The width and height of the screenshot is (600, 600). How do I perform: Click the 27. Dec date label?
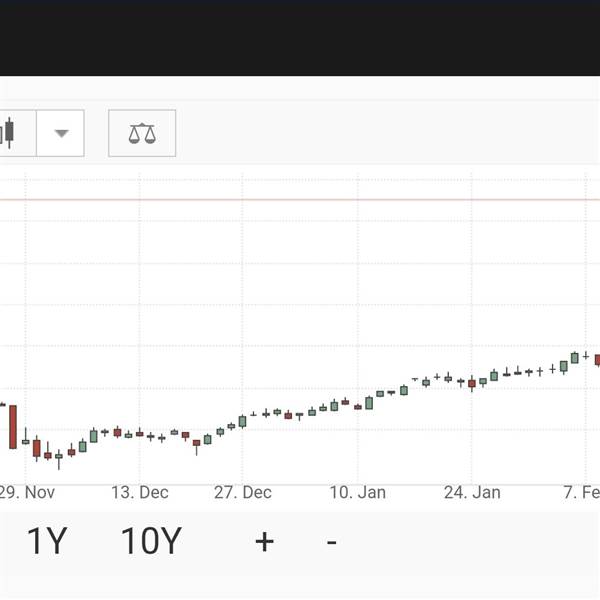point(243,492)
